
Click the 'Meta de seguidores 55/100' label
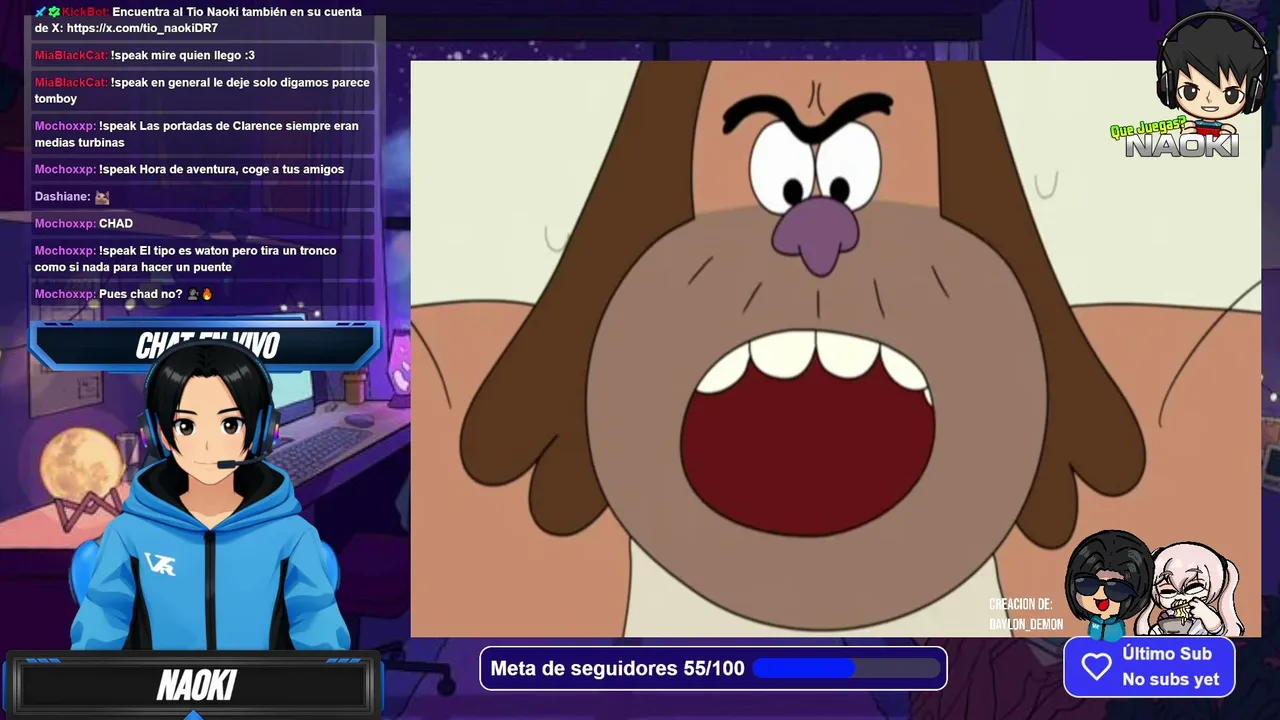pos(617,668)
